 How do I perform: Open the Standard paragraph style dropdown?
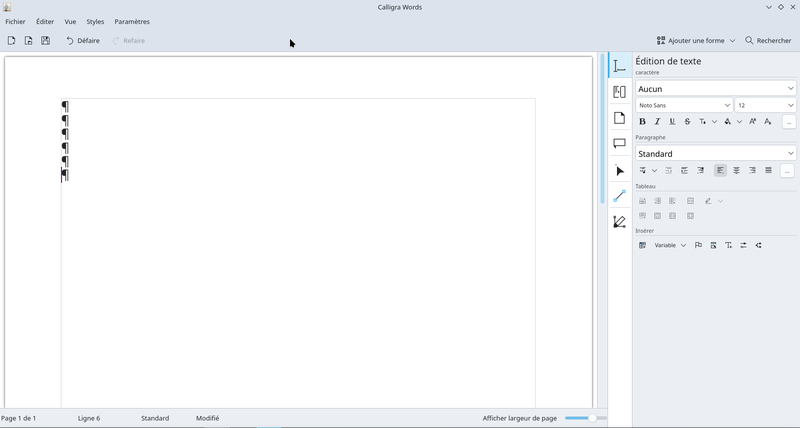click(716, 154)
